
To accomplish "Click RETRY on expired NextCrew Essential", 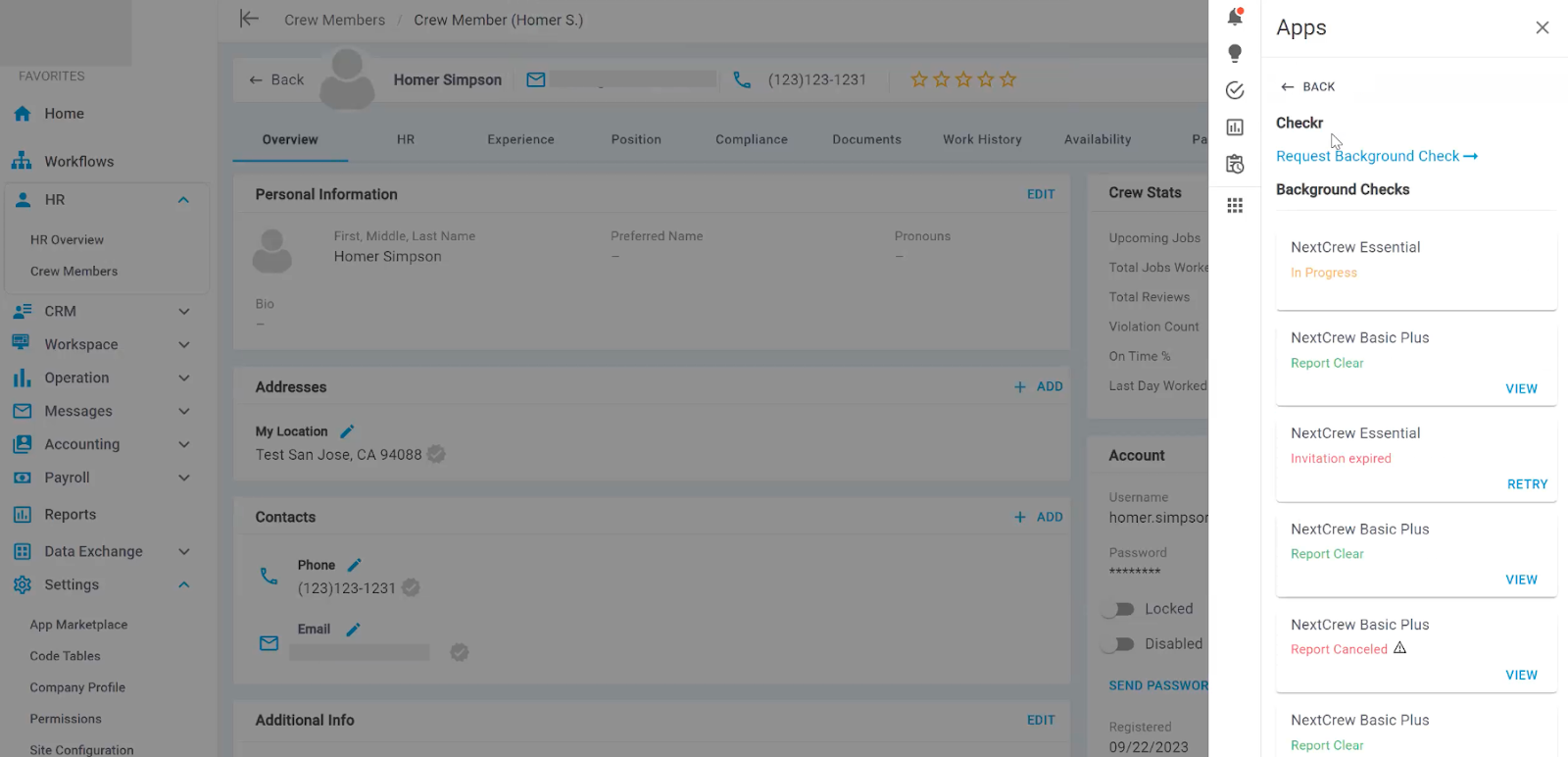I will pos(1527,484).
